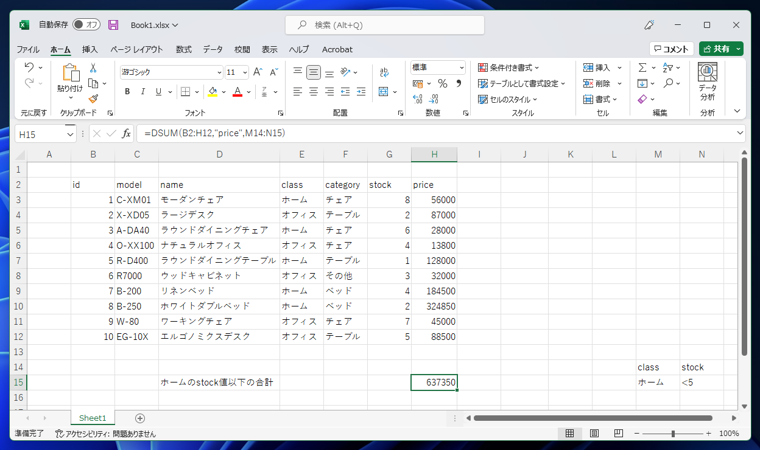Click the Save floppy disk icon
Image resolution: width=760 pixels, height=450 pixels.
(113, 25)
